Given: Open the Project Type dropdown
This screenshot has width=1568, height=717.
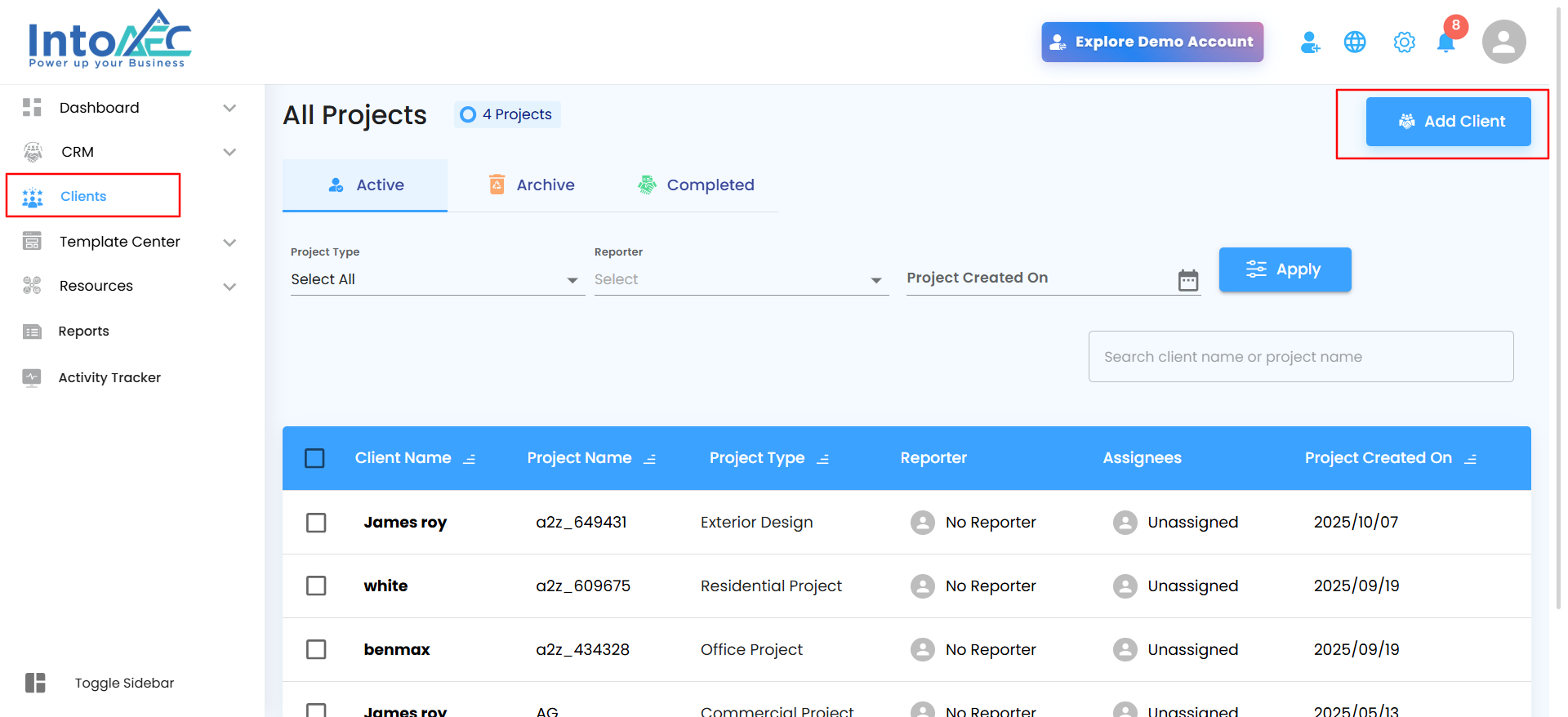Looking at the screenshot, I should point(437,279).
